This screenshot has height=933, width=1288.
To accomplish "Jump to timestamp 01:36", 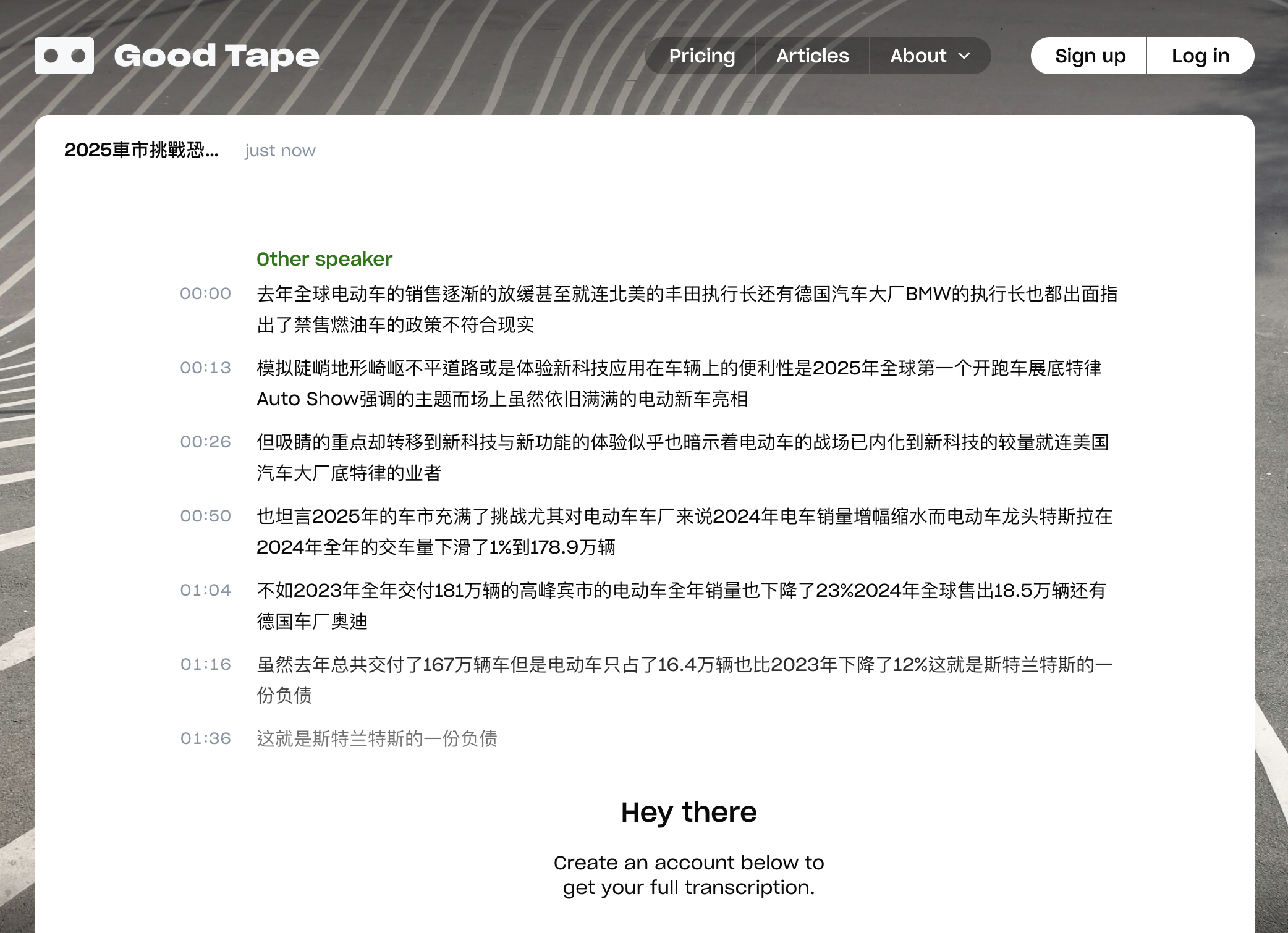I will point(206,738).
